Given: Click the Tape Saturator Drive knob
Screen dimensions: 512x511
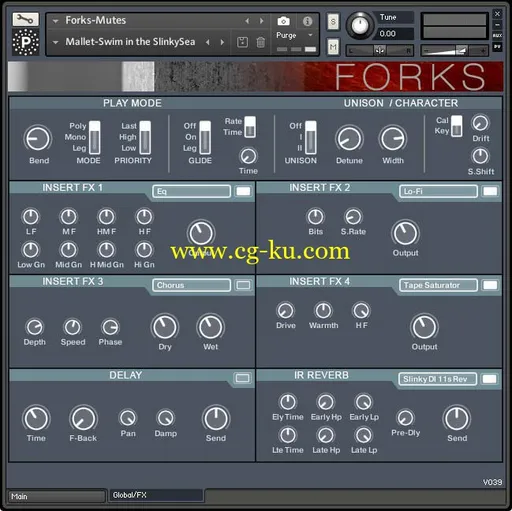Looking at the screenshot, I should 286,311.
